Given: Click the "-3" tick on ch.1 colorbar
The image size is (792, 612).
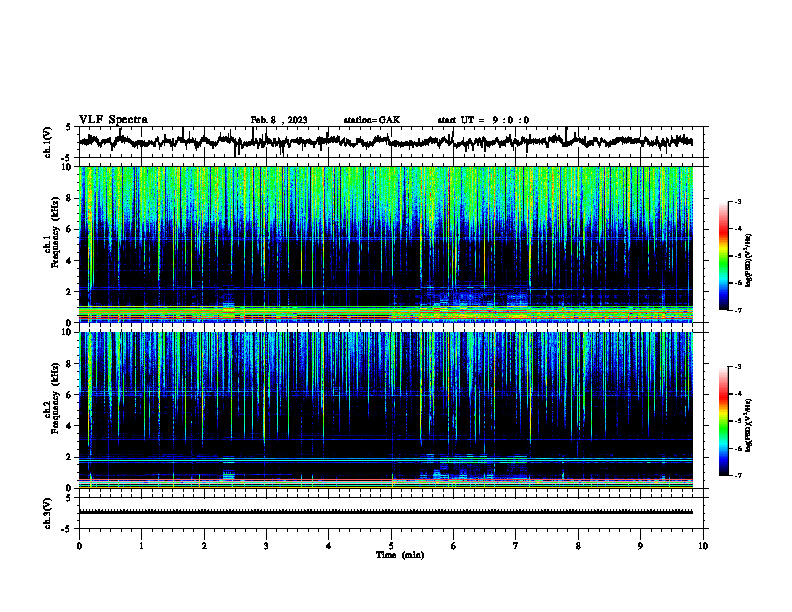Looking at the screenshot, I should [x=738, y=201].
